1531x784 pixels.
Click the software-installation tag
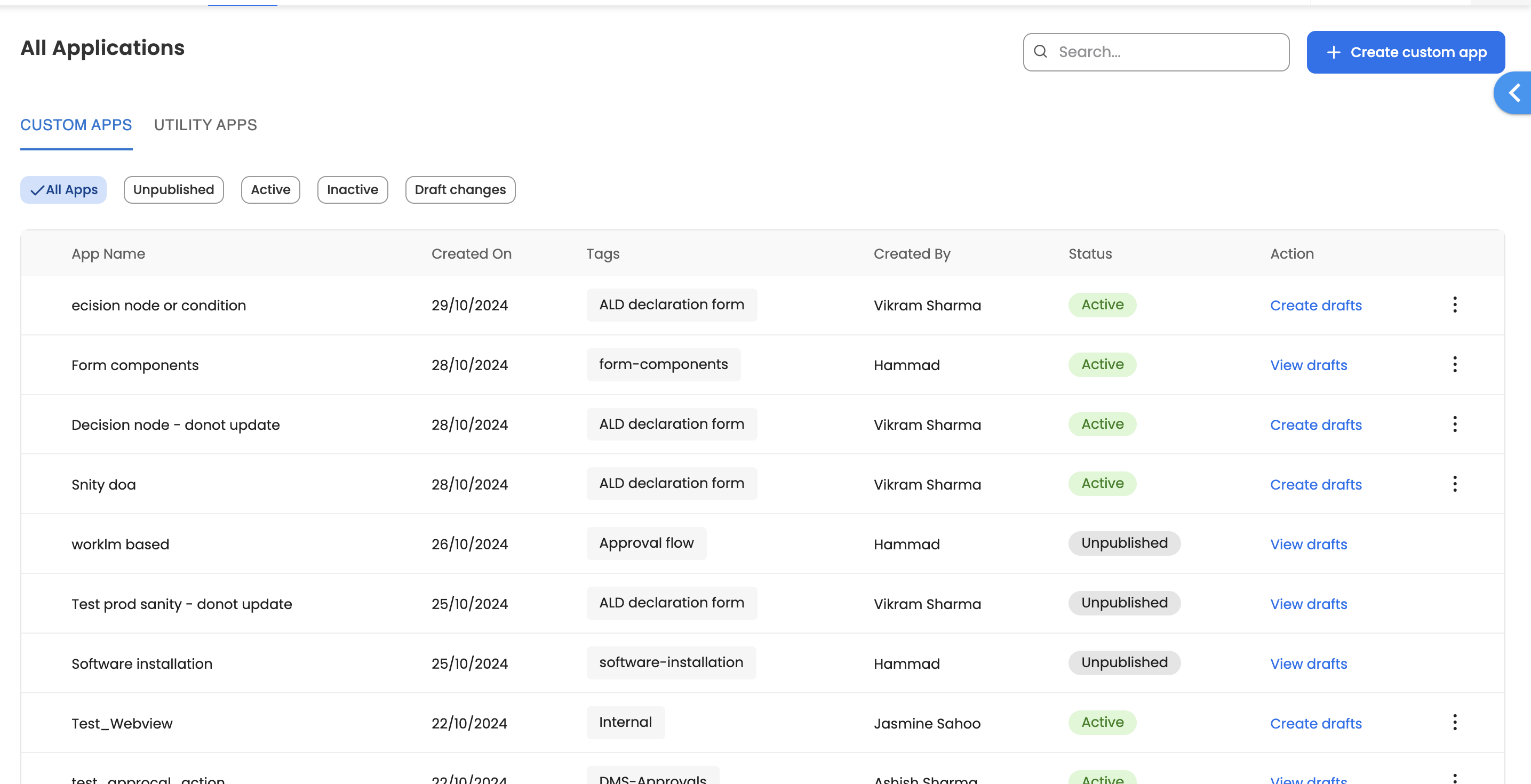click(671, 662)
